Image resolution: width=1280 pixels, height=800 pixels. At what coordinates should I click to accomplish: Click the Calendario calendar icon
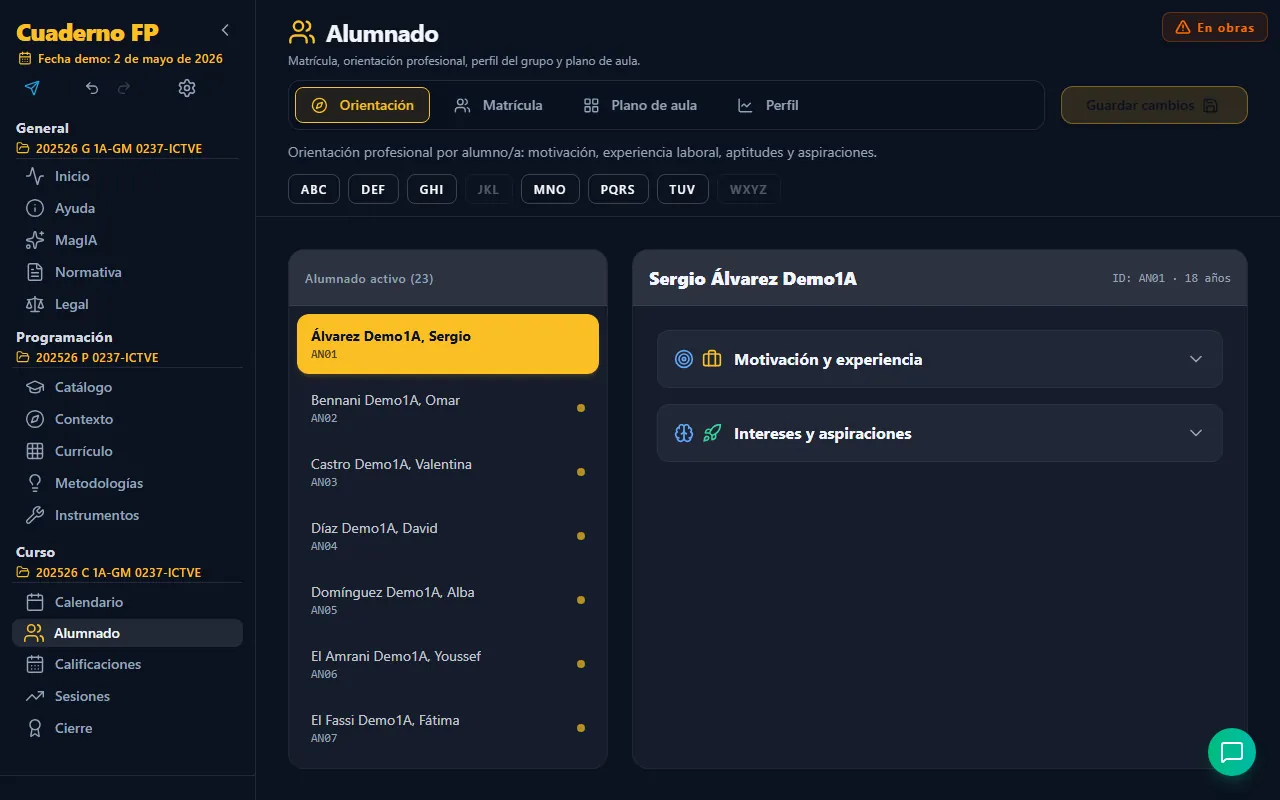point(35,602)
